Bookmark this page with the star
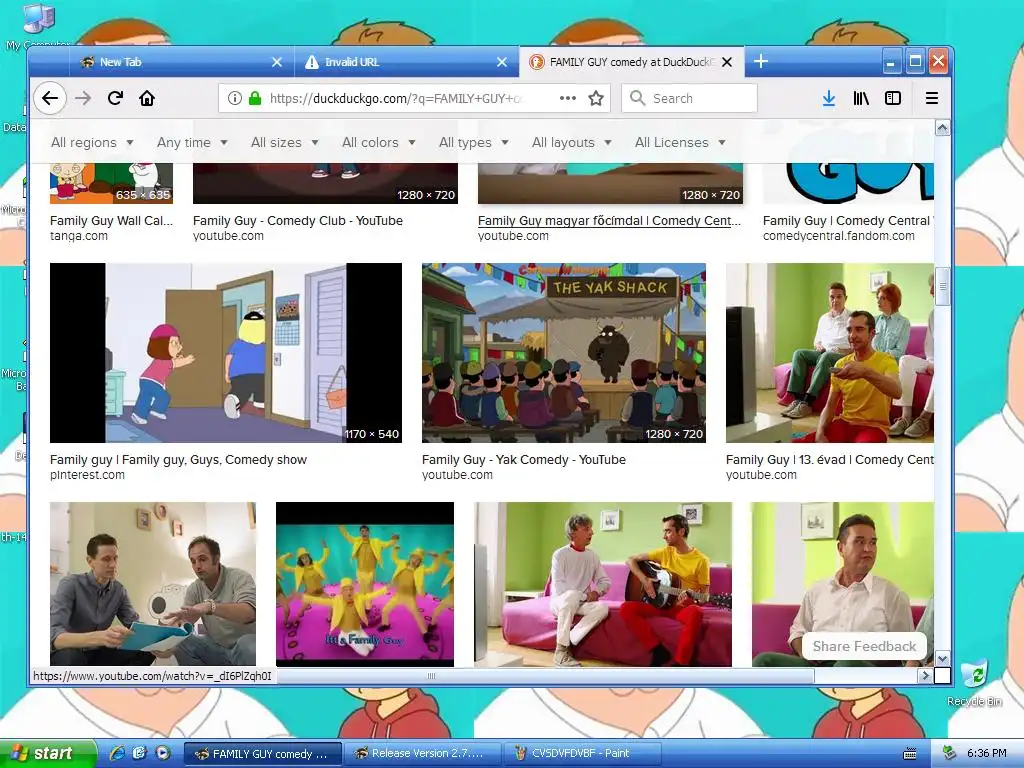The height and width of the screenshot is (768, 1024). 596,99
